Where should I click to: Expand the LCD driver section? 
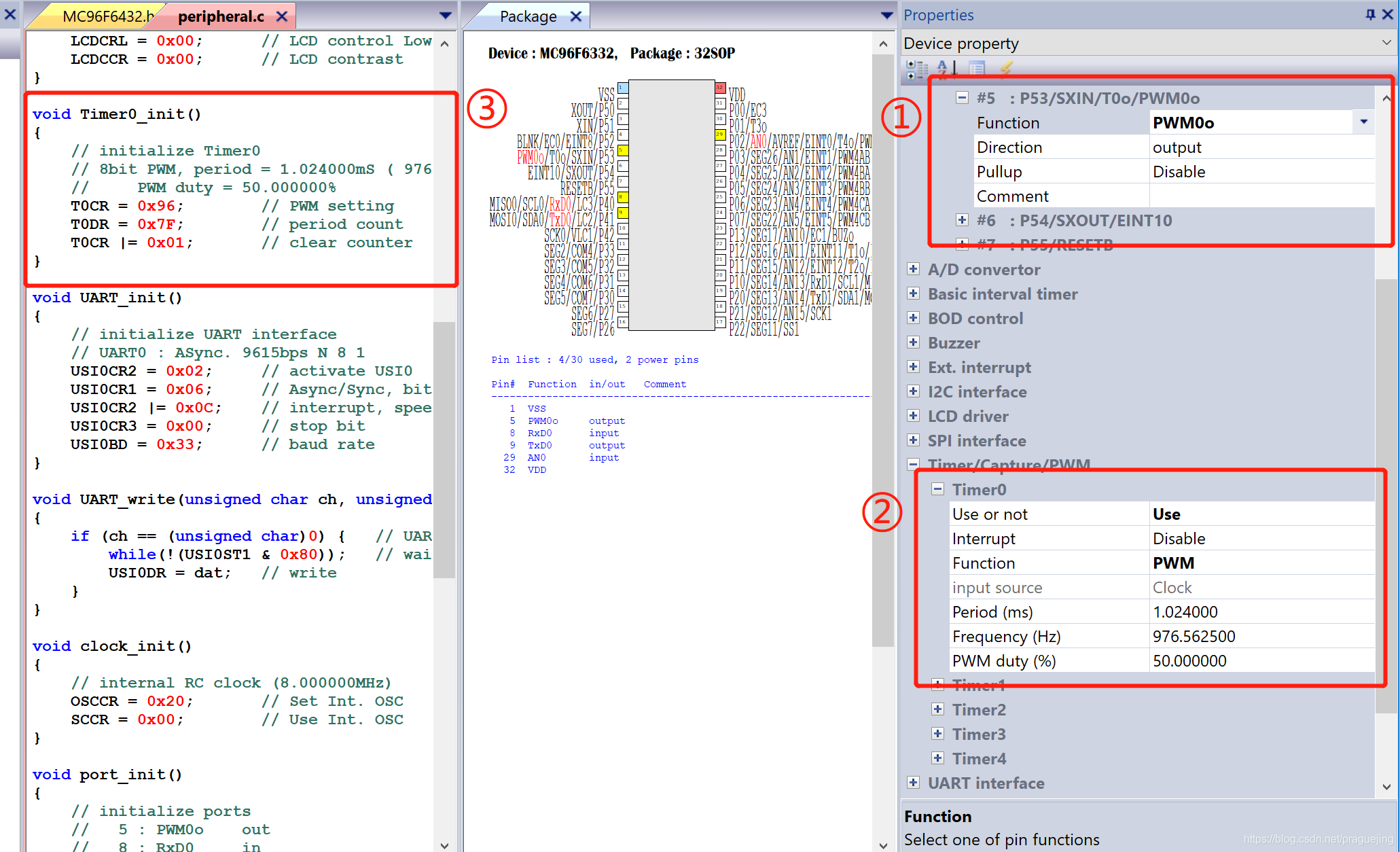(914, 416)
